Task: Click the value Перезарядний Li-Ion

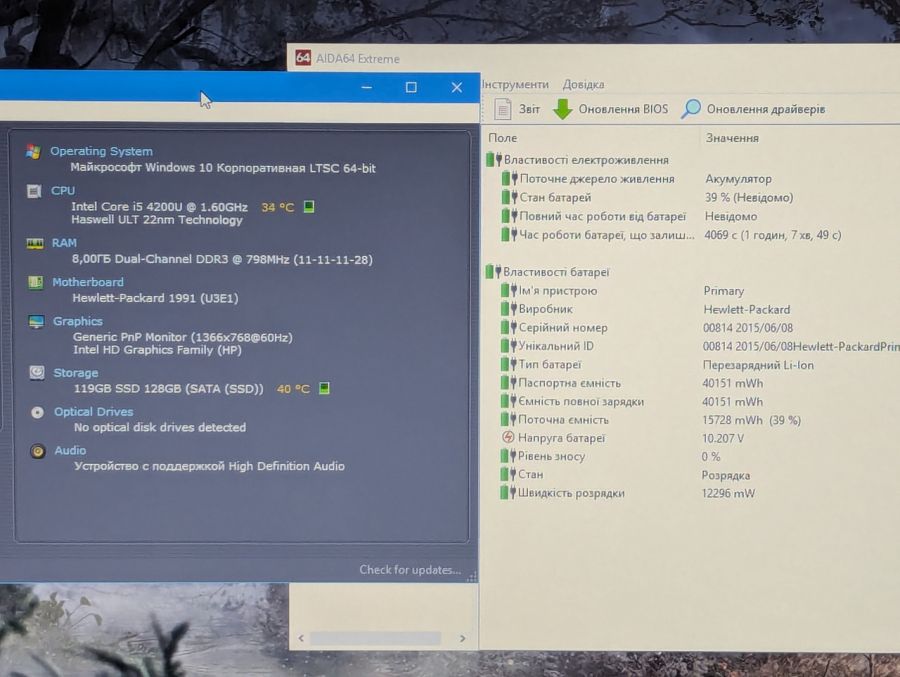Action: pyautogui.click(x=758, y=365)
